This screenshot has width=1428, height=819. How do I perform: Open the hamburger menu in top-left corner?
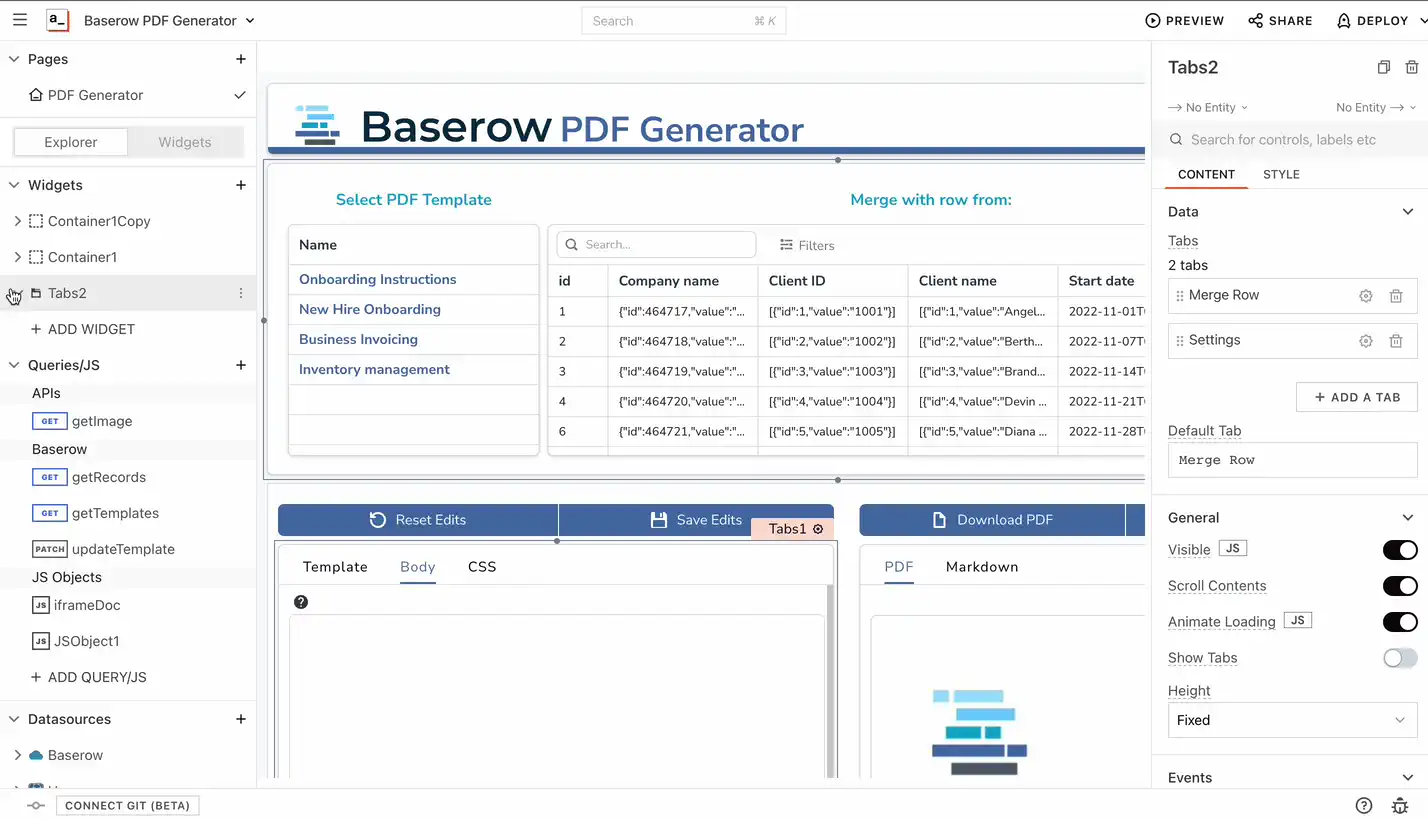19,20
